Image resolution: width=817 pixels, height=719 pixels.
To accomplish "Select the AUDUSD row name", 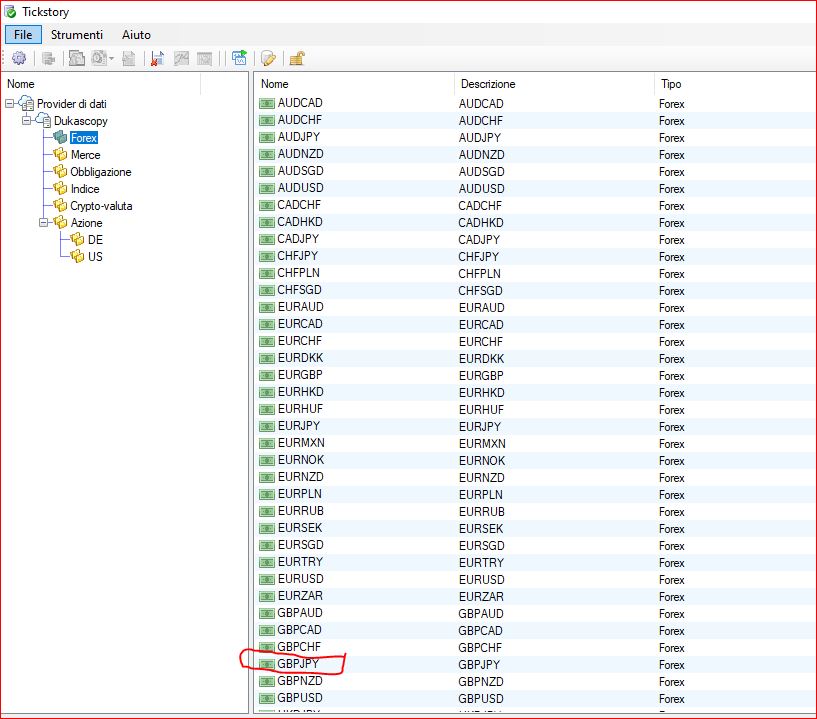I will tap(301, 188).
